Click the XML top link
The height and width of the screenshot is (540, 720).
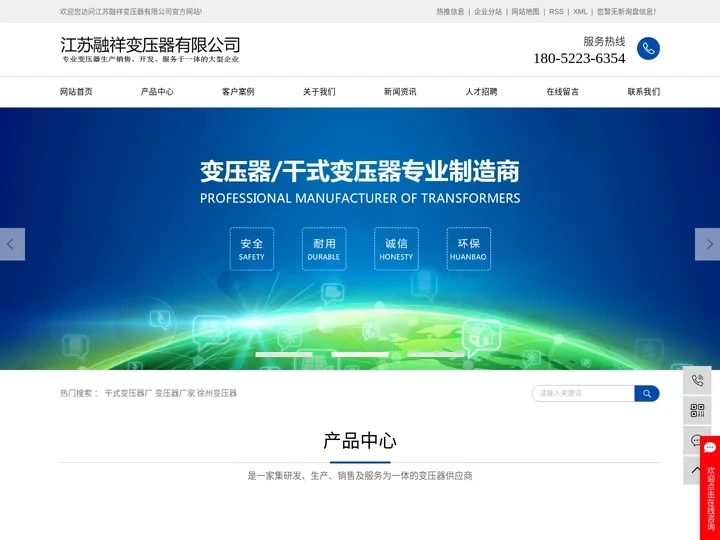point(580,12)
